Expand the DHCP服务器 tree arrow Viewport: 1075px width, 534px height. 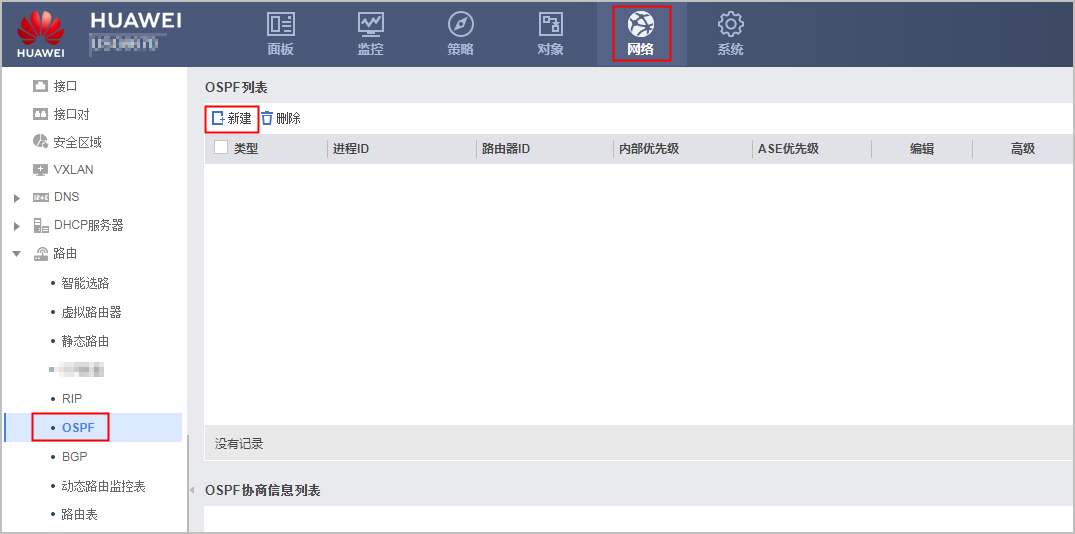click(x=16, y=226)
